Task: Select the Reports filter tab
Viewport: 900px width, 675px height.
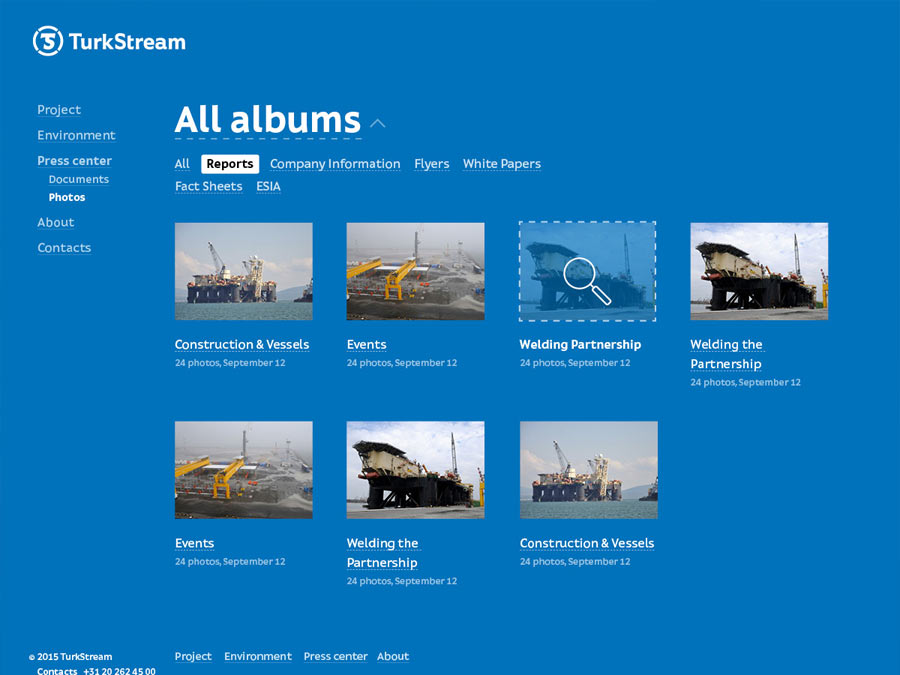Action: [229, 164]
